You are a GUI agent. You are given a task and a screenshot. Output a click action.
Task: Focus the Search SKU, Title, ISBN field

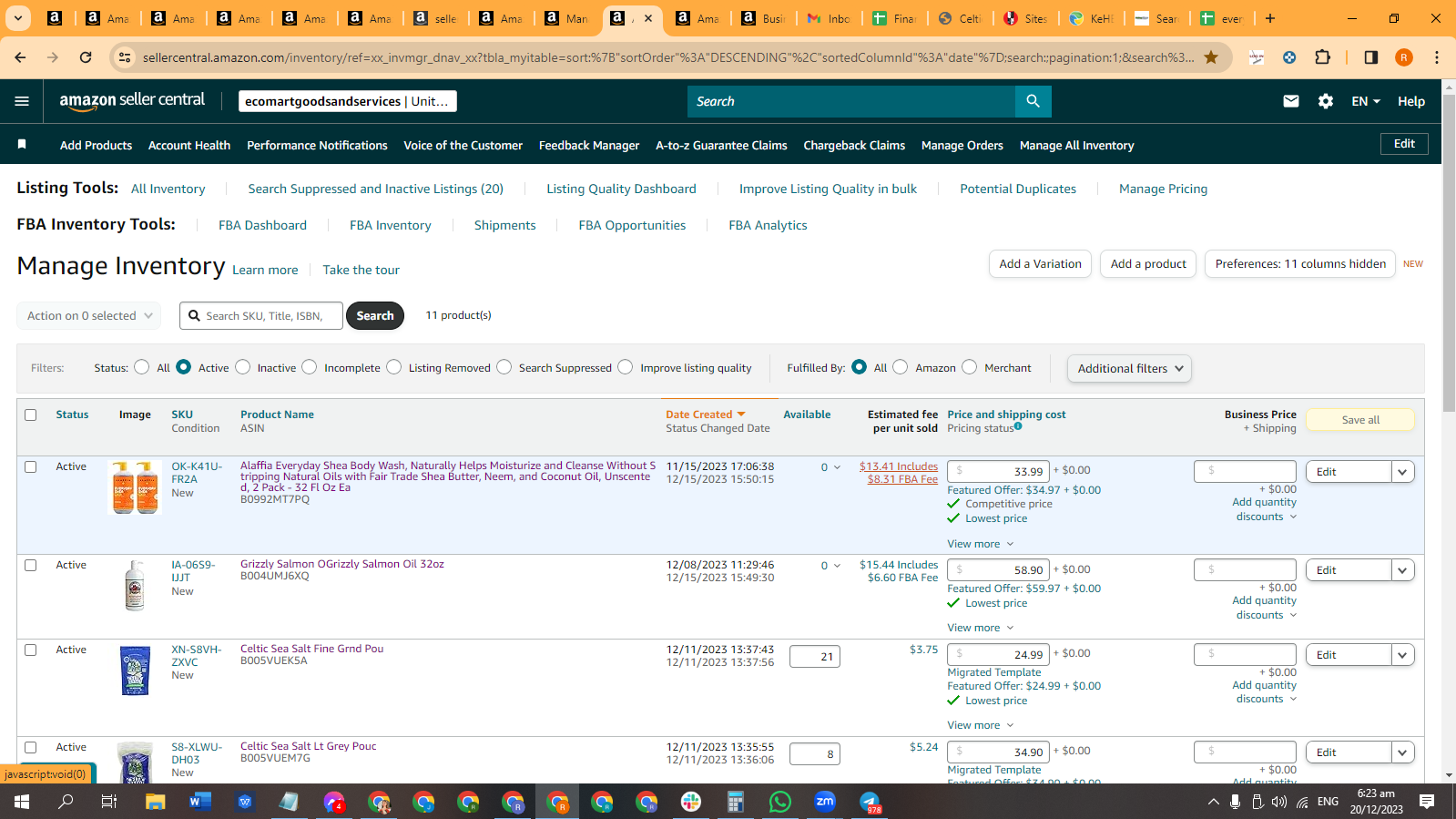pos(261,316)
